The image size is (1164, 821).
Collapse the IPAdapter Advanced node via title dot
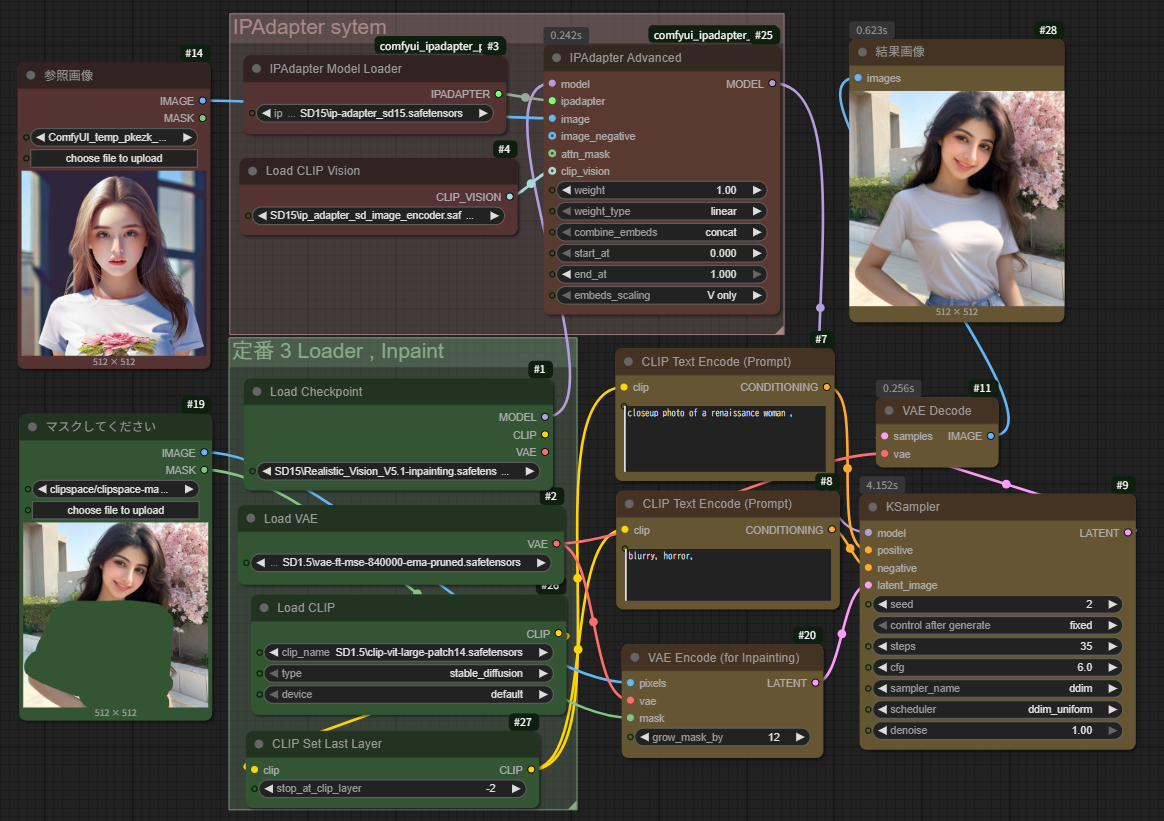[558, 58]
